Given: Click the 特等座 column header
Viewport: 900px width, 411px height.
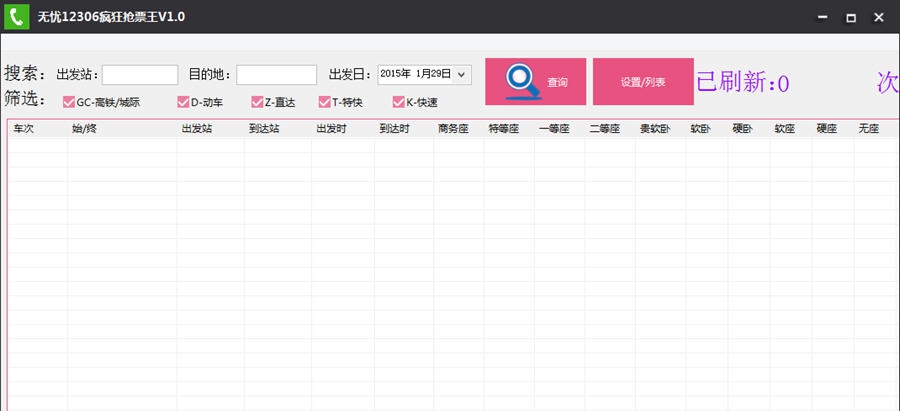Looking at the screenshot, I should [504, 129].
